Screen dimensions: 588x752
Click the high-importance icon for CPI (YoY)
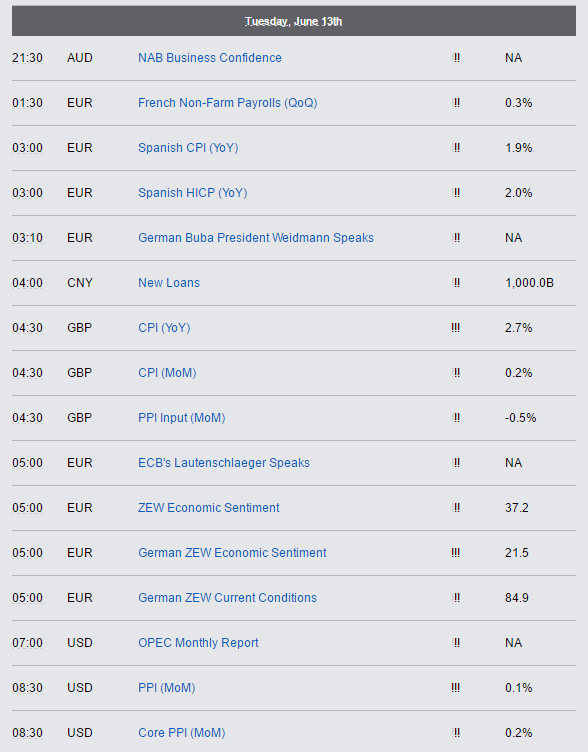tap(455, 328)
